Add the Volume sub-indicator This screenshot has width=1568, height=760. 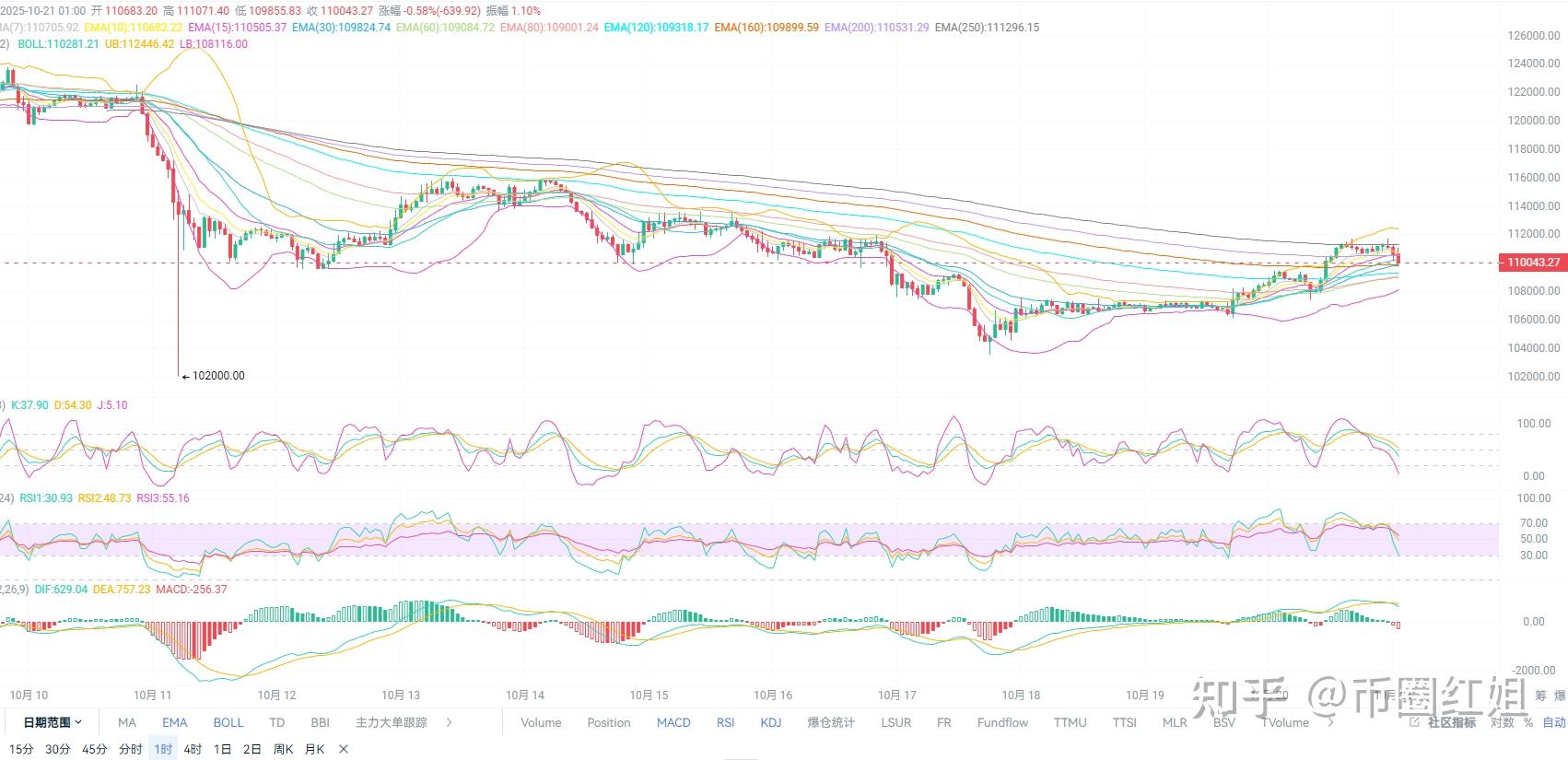[x=541, y=722]
